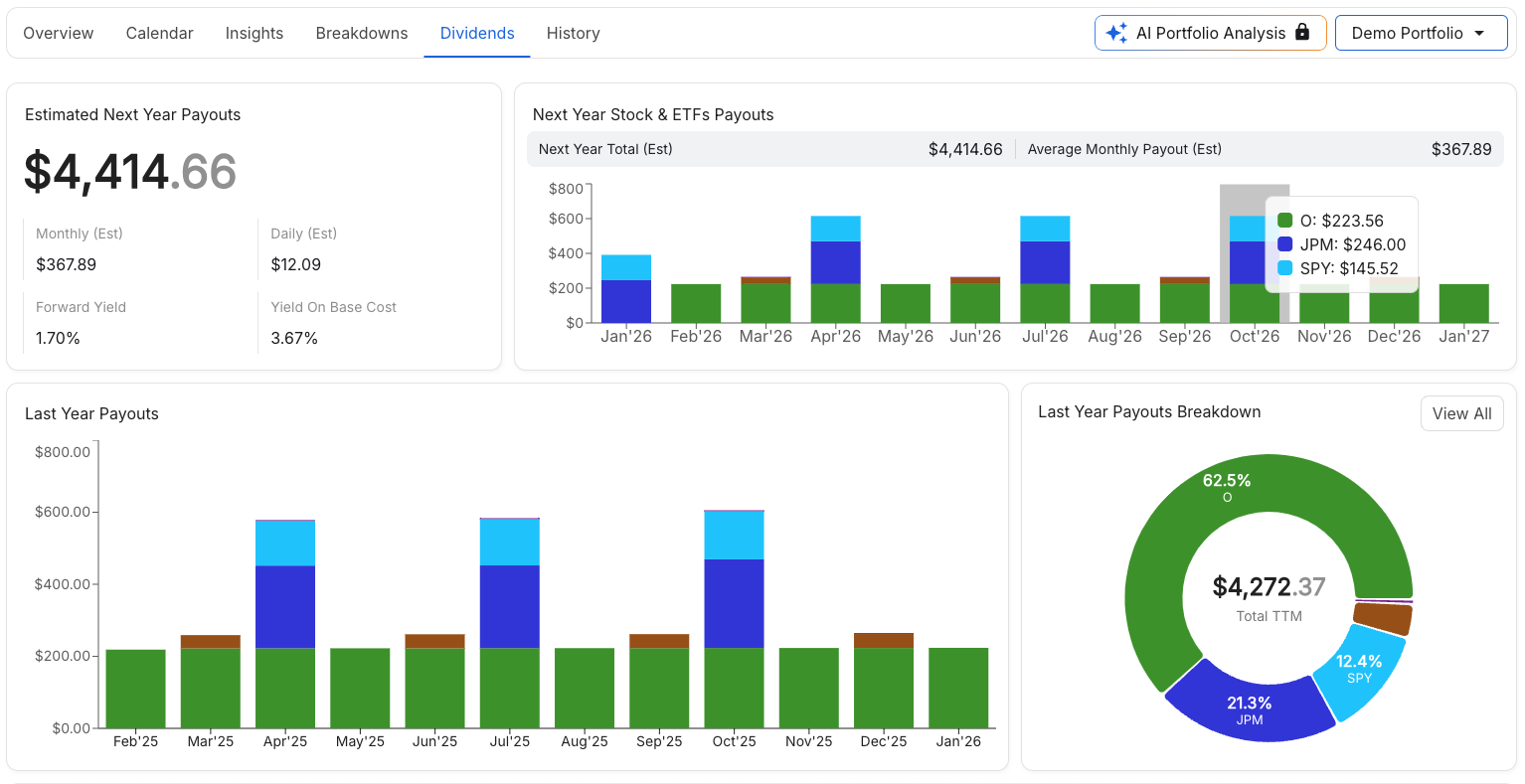Open the Demo Portfolio dropdown
Viewport: 1525px width, 784px height.
tap(1421, 33)
